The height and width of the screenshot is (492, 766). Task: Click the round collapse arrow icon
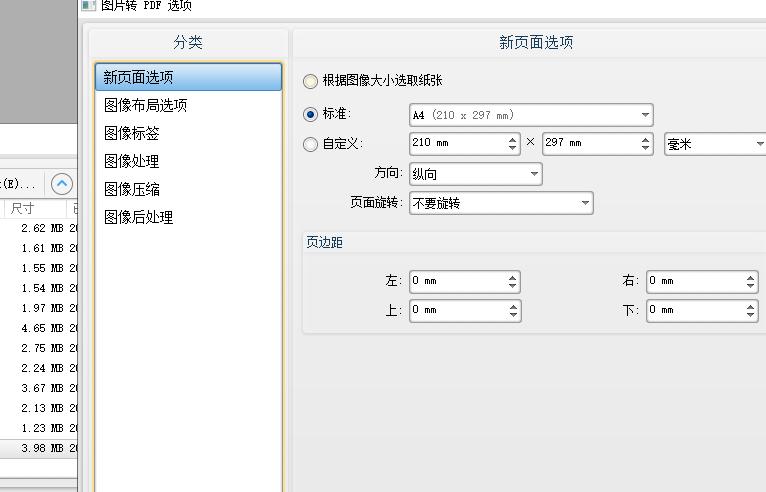coord(62,184)
